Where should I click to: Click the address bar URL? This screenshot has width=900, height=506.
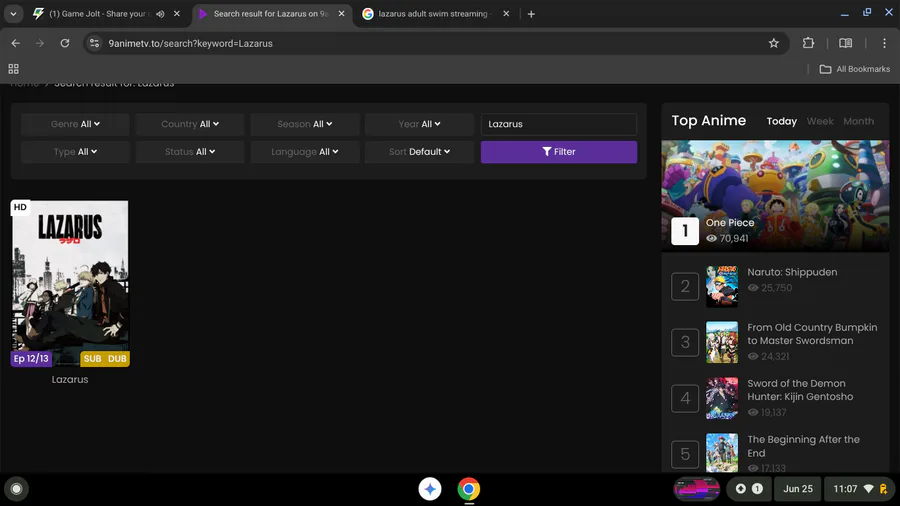point(191,44)
